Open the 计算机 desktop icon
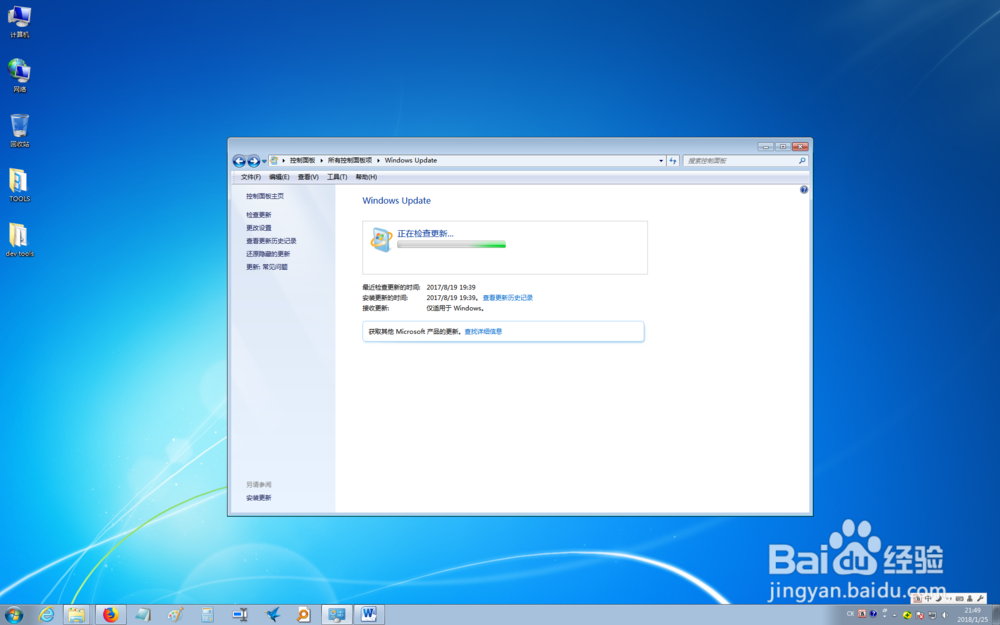Image resolution: width=1000 pixels, height=625 pixels. pyautogui.click(x=19, y=22)
